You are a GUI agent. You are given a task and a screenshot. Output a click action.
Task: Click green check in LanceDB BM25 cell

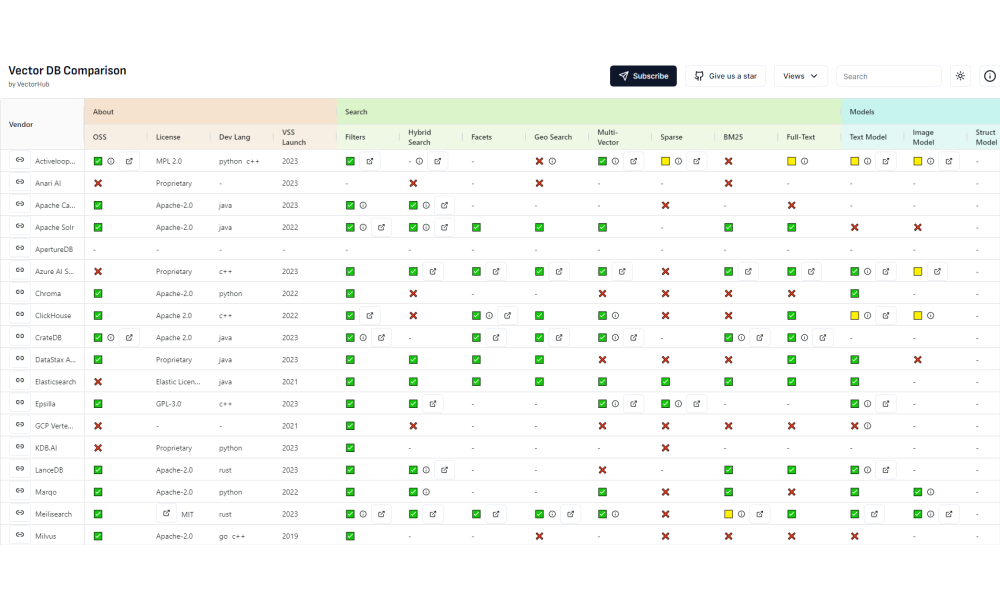click(x=728, y=470)
